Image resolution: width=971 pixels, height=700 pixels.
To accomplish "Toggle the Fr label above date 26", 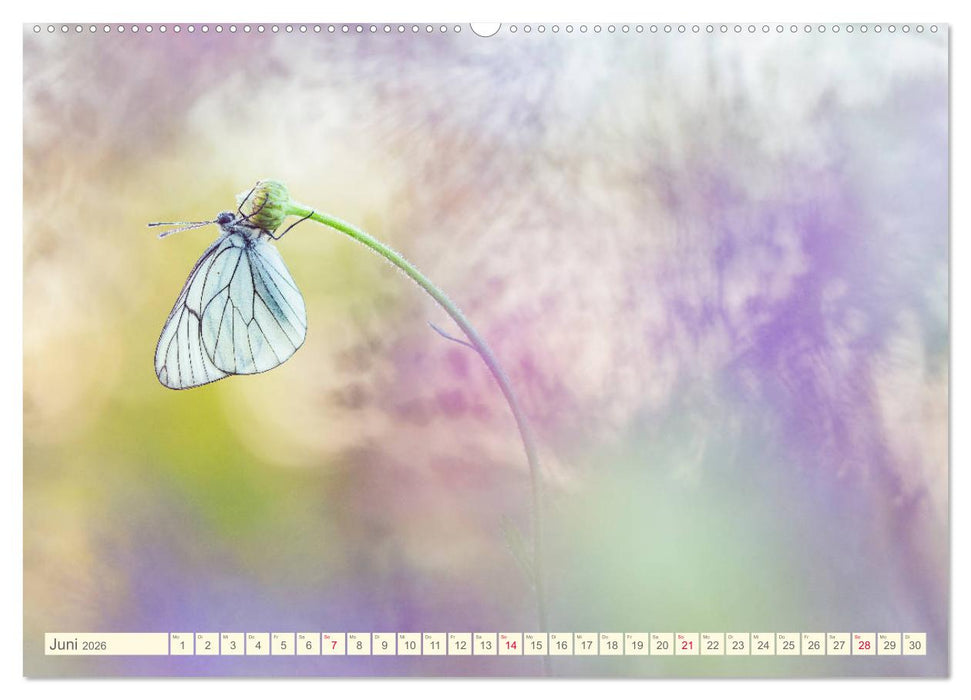I will coord(807,634).
